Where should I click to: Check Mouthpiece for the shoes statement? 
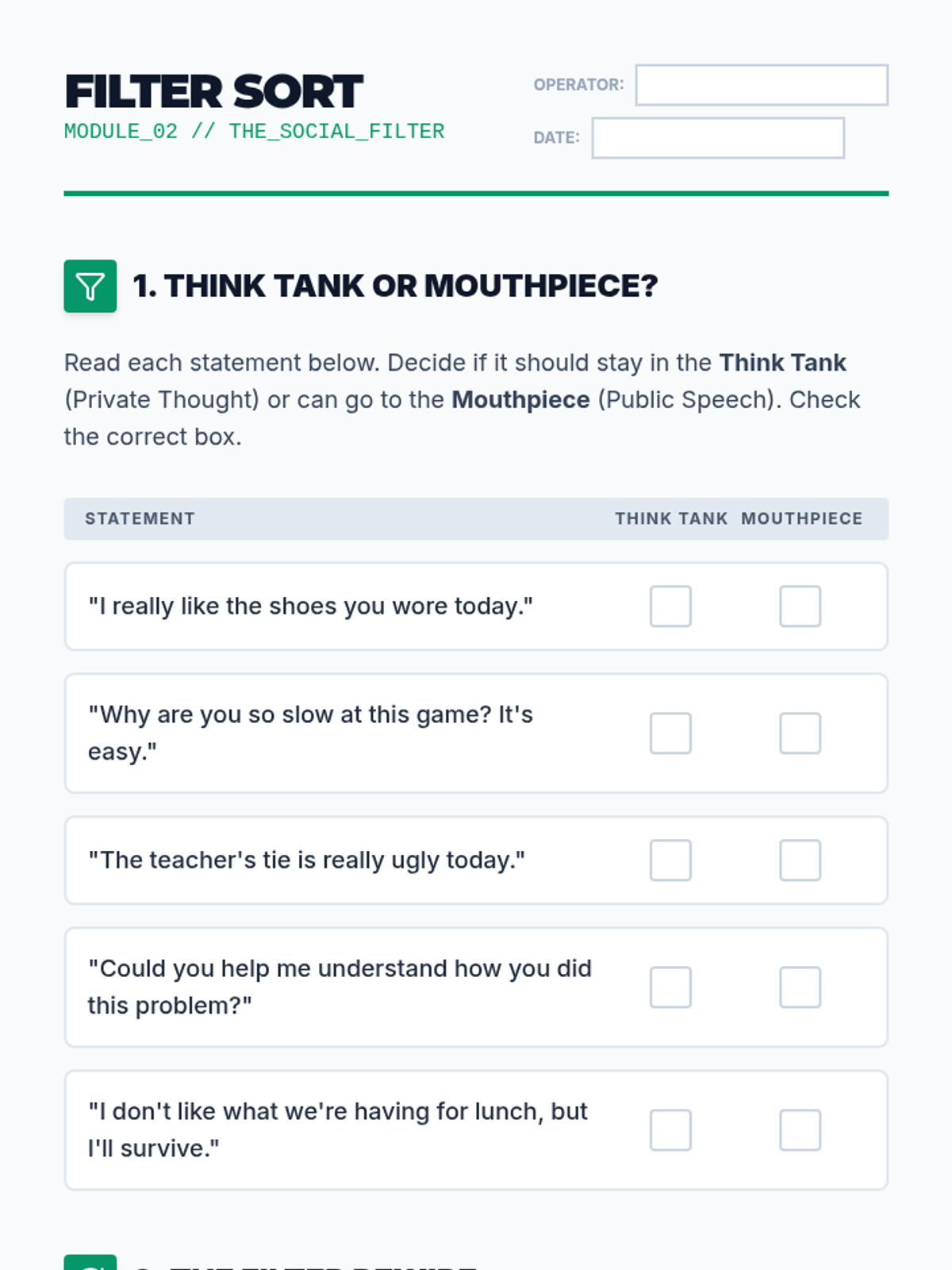click(x=800, y=606)
